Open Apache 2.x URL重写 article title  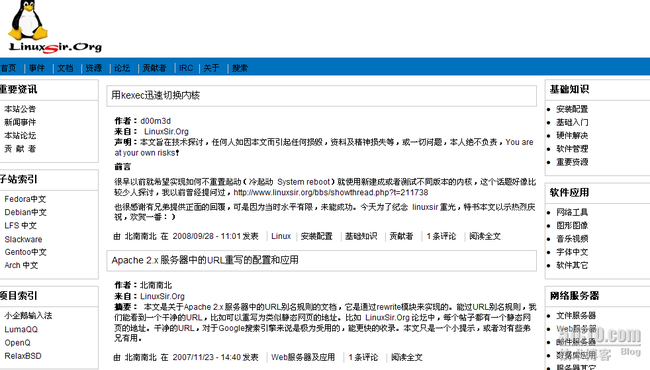tap(205, 260)
